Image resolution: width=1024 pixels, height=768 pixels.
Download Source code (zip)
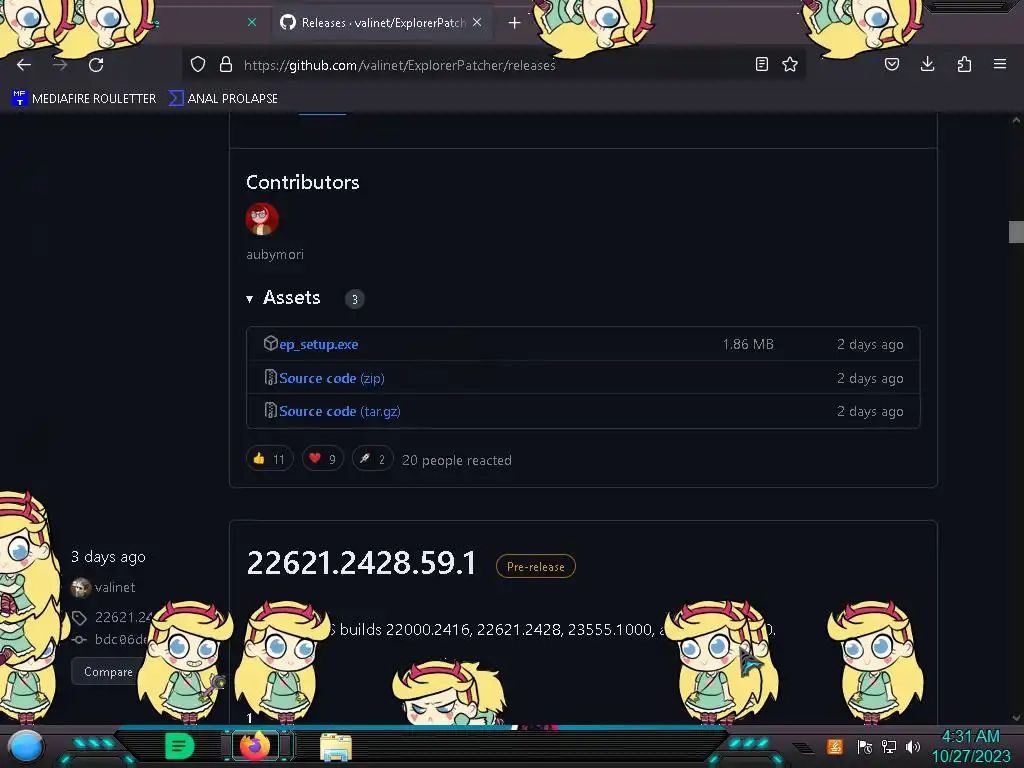332,378
